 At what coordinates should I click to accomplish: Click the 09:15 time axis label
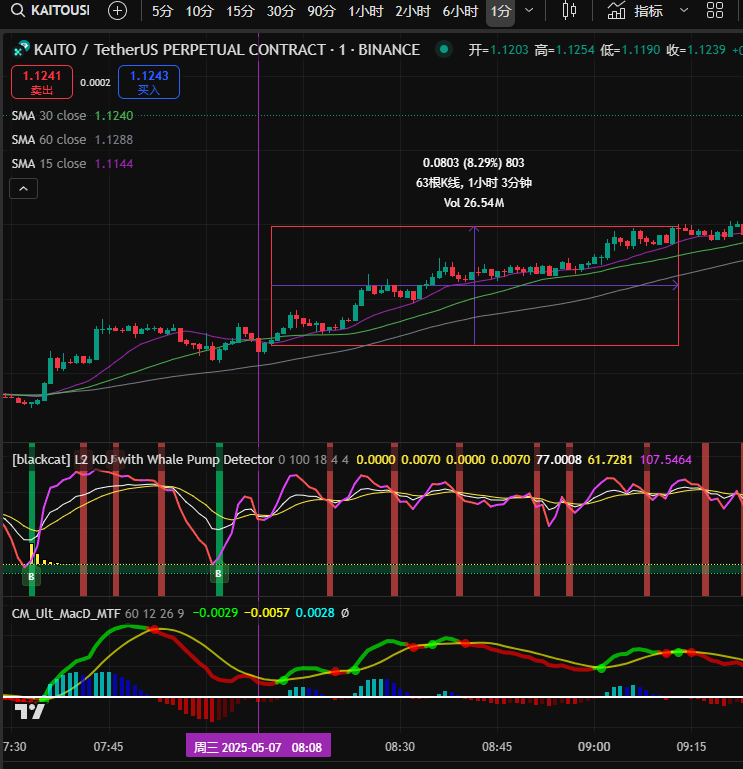pyautogui.click(x=692, y=747)
